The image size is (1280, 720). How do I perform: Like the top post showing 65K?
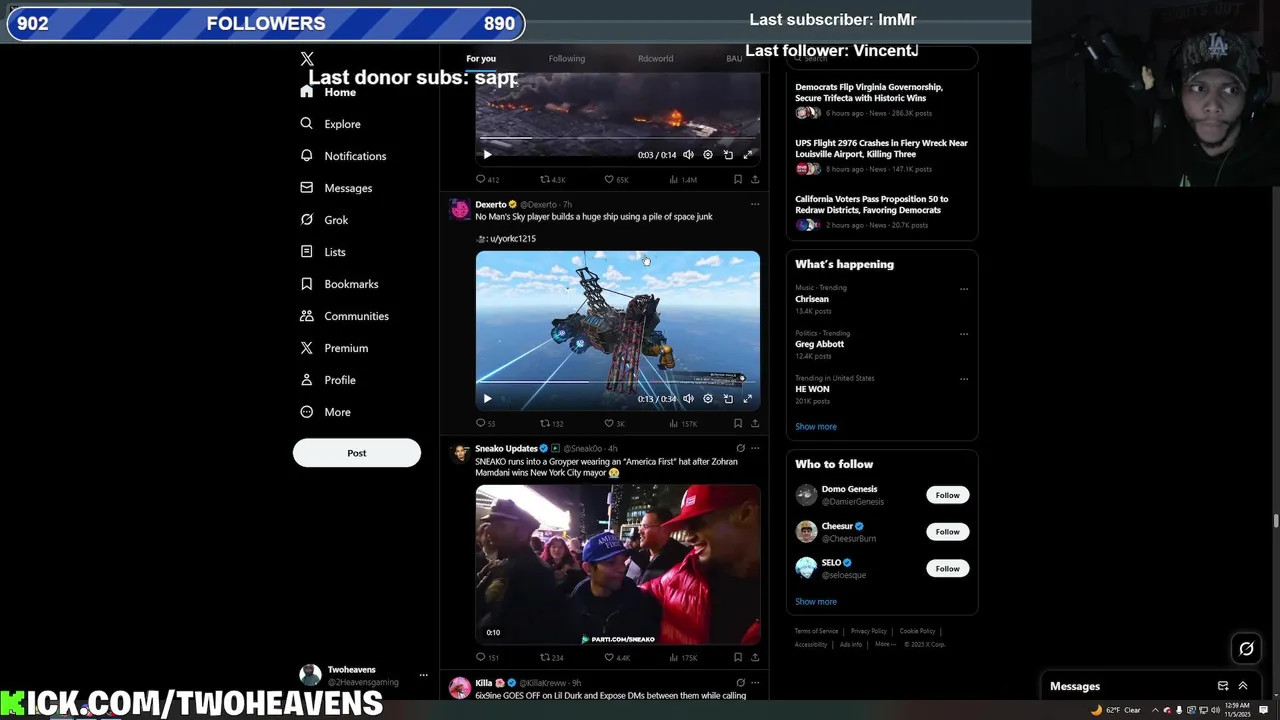(x=616, y=180)
